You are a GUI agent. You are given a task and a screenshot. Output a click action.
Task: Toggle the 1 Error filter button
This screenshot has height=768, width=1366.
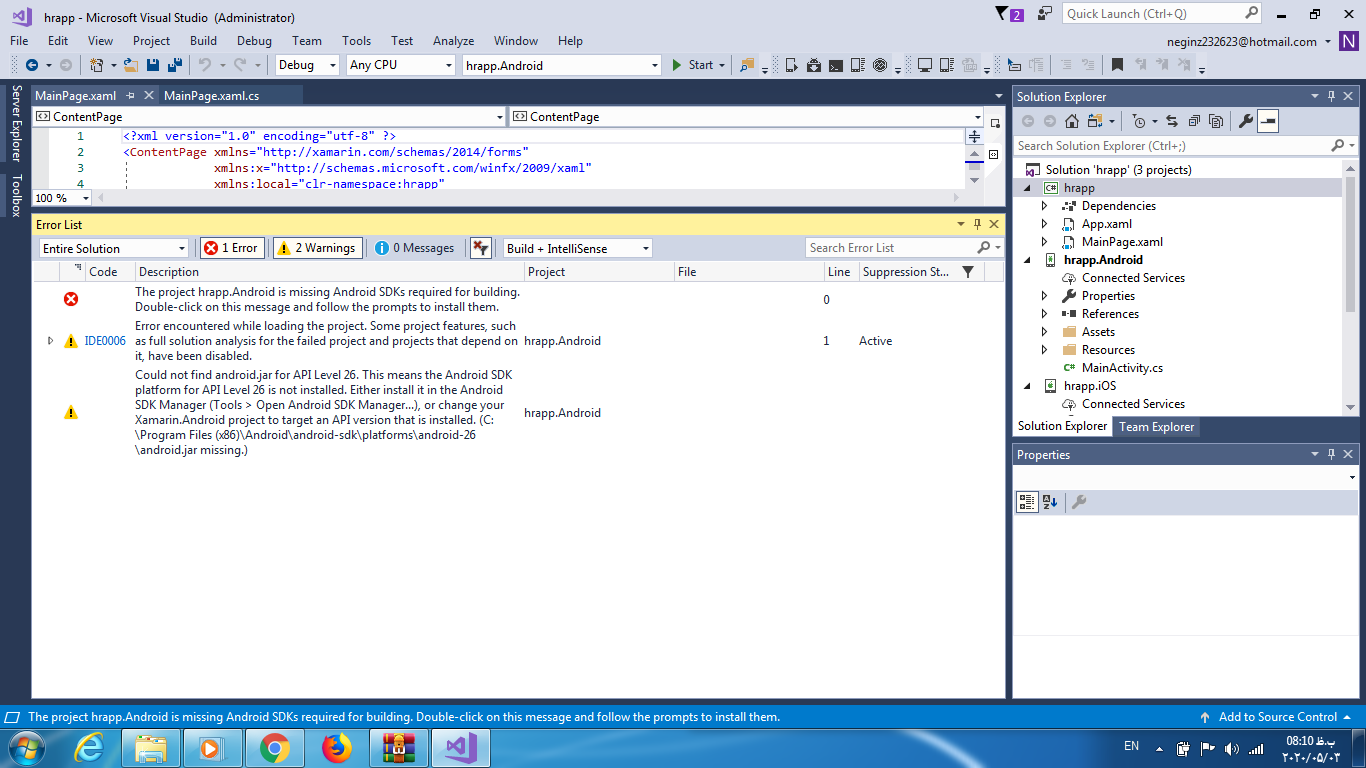232,248
